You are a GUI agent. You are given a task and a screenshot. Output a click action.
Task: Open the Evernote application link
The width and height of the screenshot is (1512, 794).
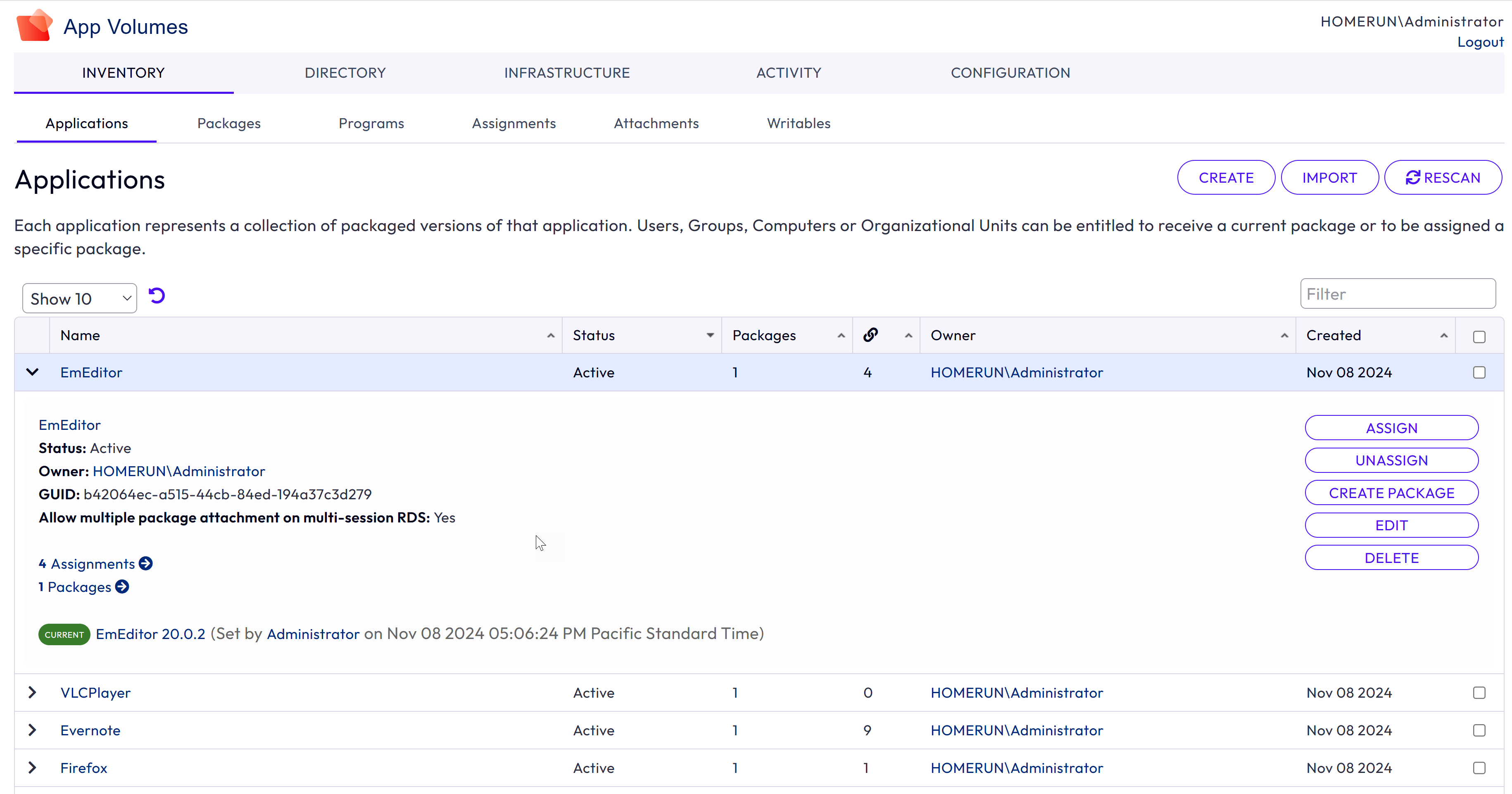pos(90,730)
